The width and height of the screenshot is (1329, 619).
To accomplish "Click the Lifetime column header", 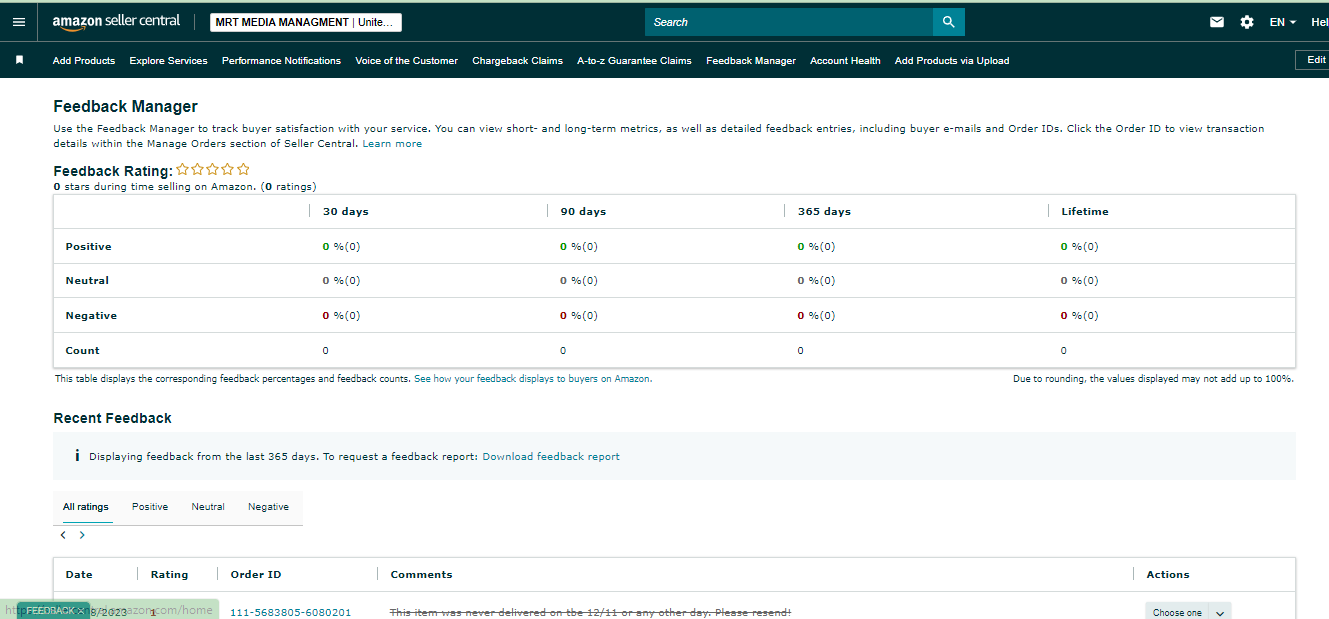I will coord(1085,212).
